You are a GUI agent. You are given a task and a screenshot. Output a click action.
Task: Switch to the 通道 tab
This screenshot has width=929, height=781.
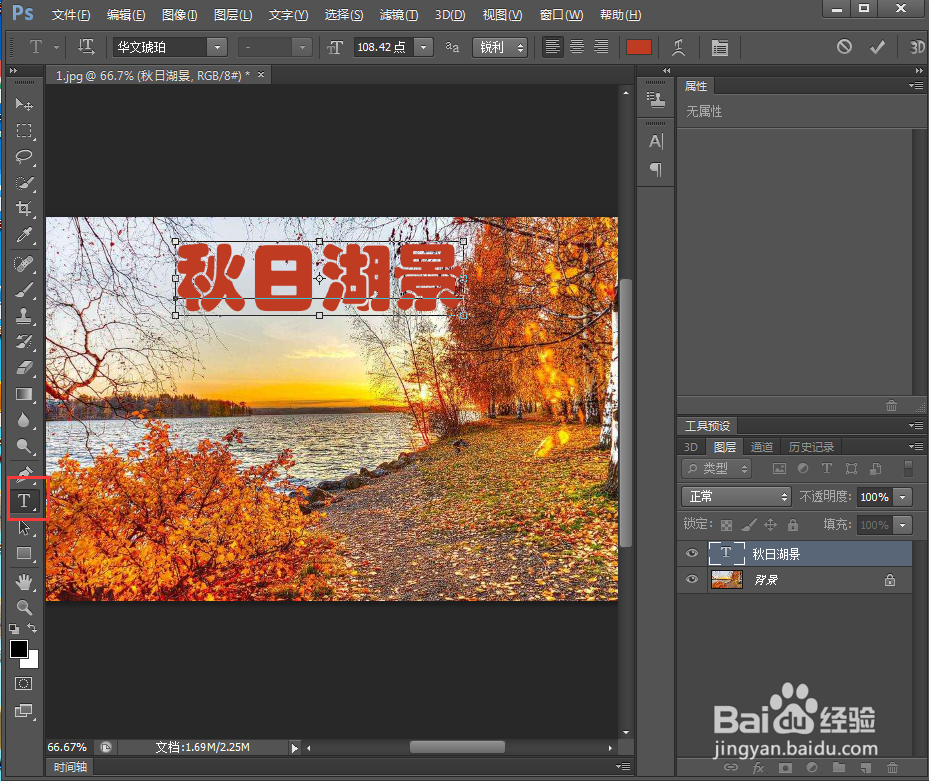[762, 446]
